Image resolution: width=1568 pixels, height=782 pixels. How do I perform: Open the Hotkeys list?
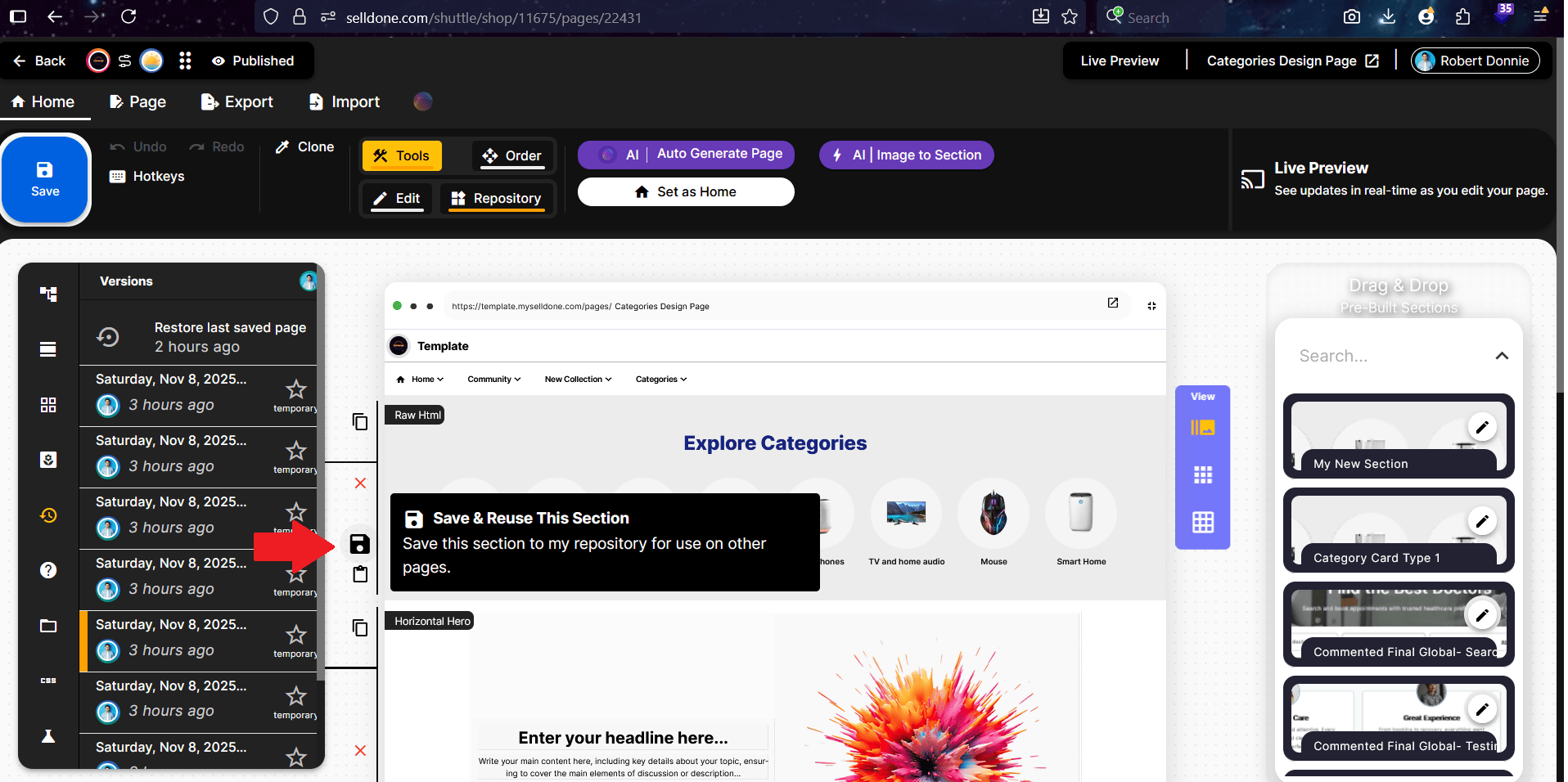tap(147, 176)
